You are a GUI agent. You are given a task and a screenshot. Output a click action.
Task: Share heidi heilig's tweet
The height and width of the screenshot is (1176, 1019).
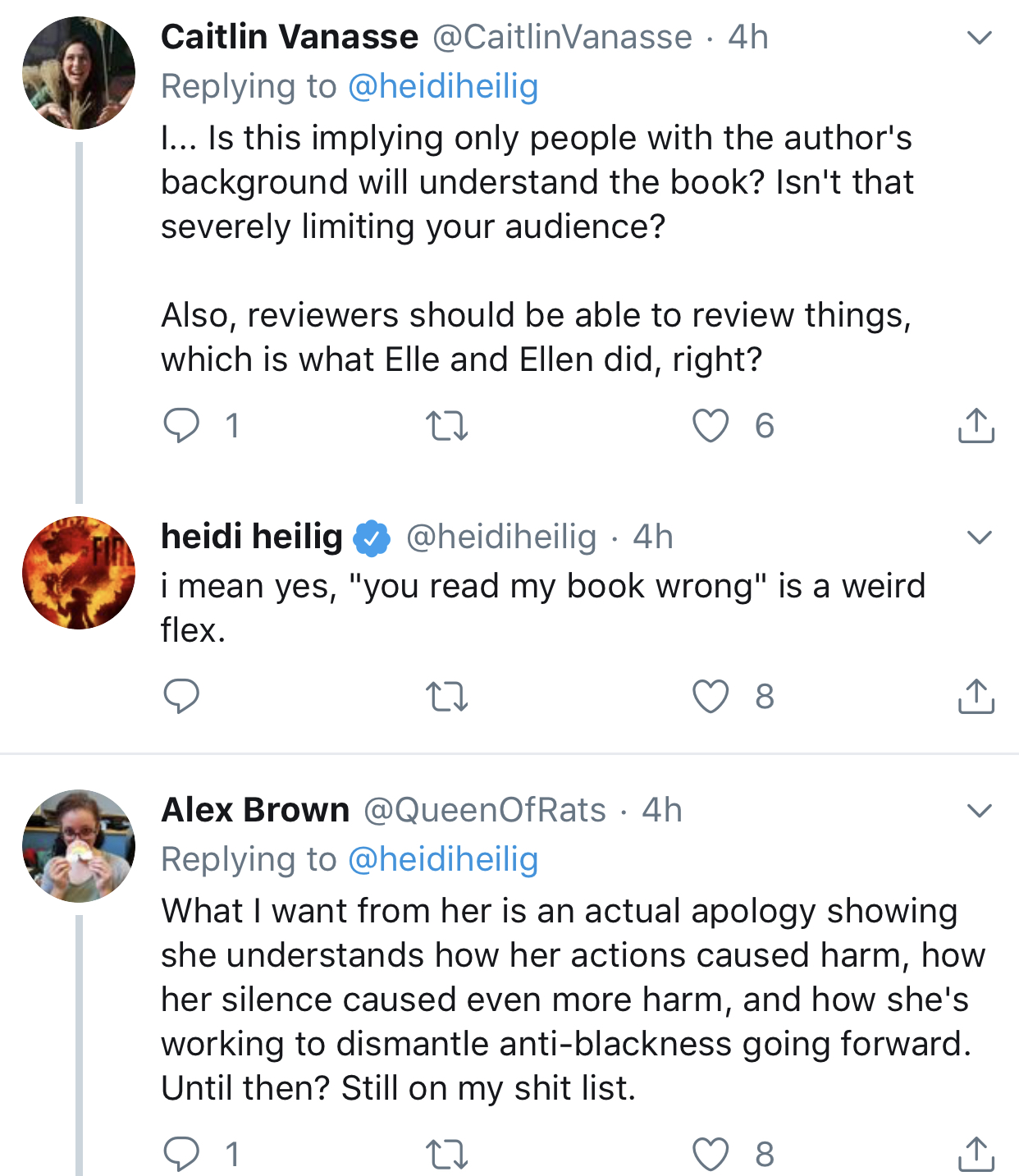coord(976,696)
